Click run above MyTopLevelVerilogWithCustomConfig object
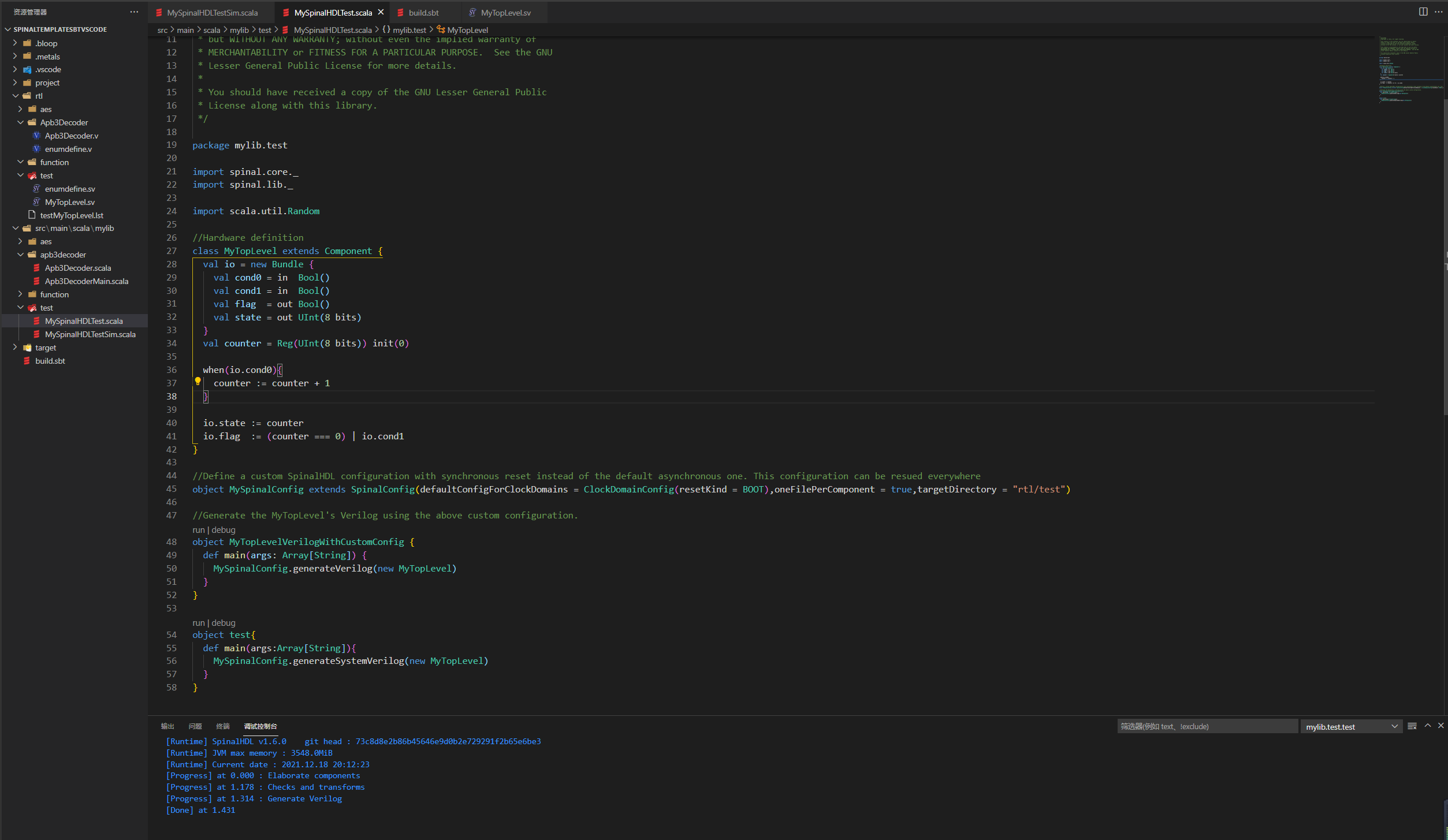This screenshot has height=840, width=1448. coord(199,530)
